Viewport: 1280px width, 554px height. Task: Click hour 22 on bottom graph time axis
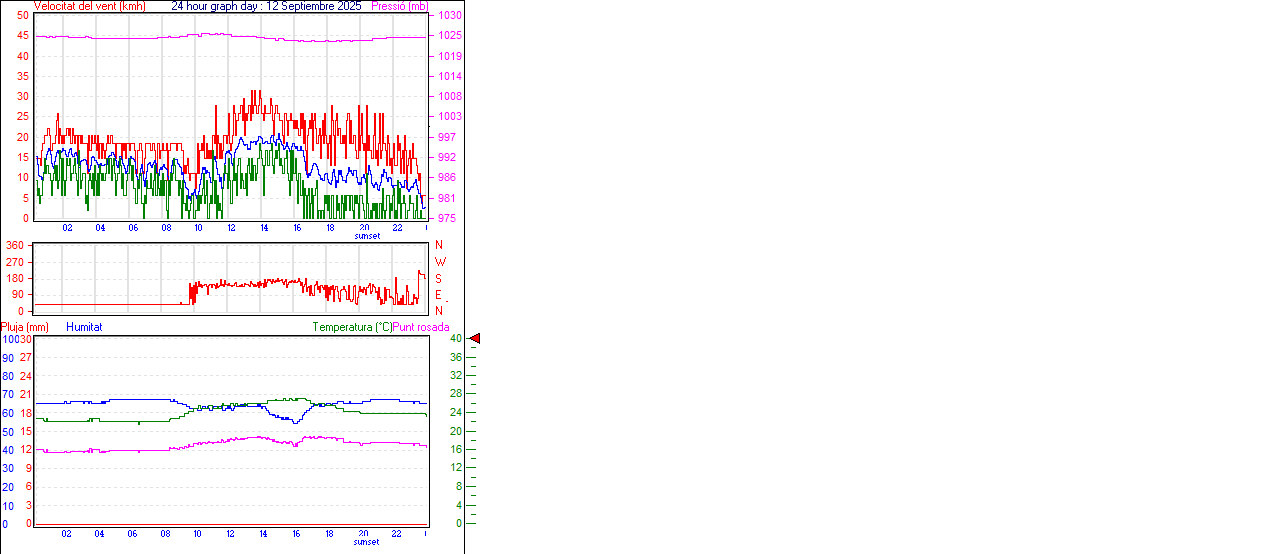[x=396, y=534]
